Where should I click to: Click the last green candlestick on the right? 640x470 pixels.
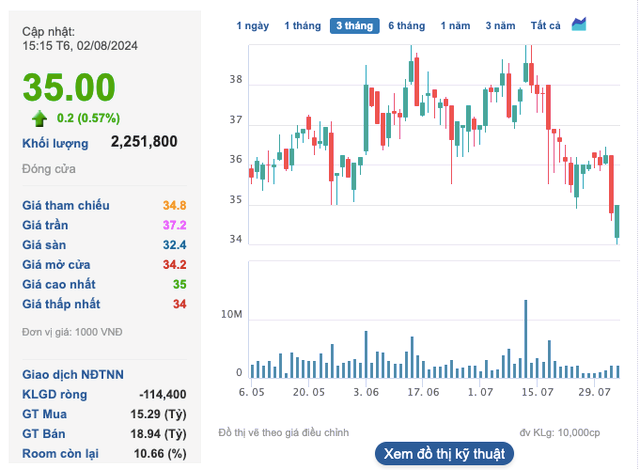tap(617, 222)
